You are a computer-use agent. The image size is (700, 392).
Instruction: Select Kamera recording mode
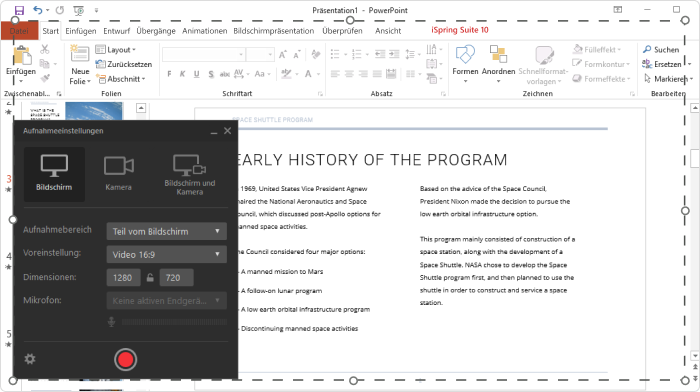pos(119,174)
